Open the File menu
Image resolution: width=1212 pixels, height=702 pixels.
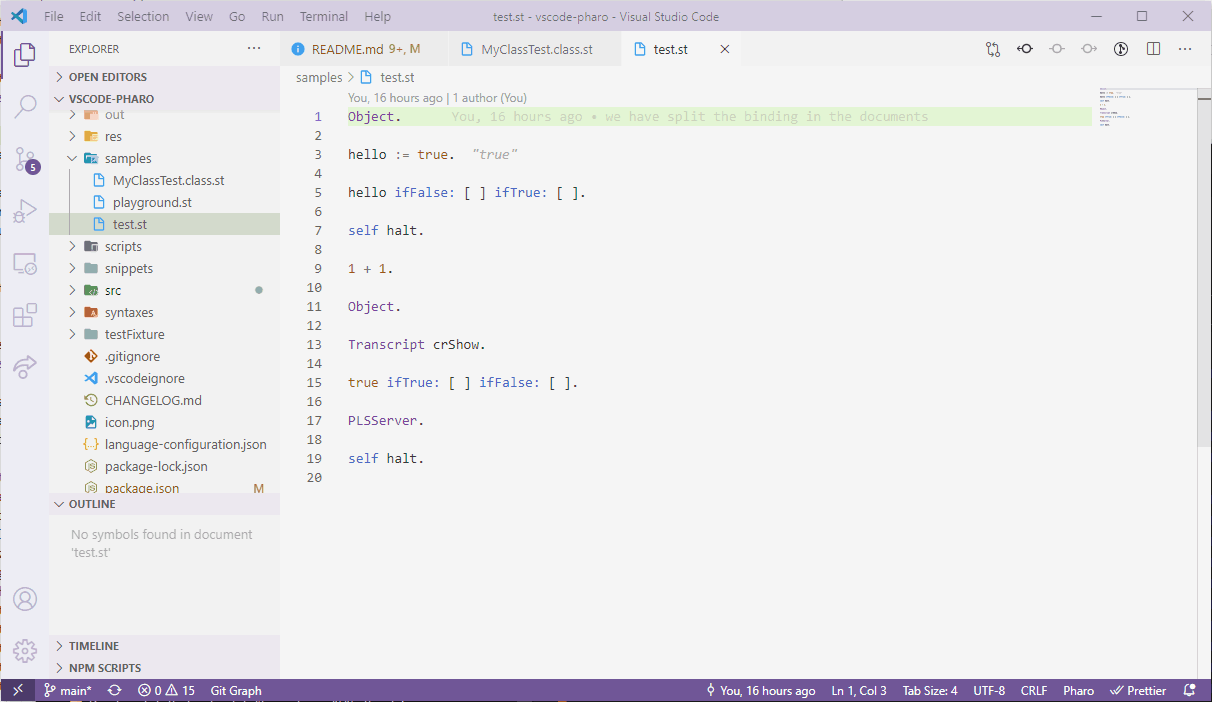pyautogui.click(x=54, y=16)
